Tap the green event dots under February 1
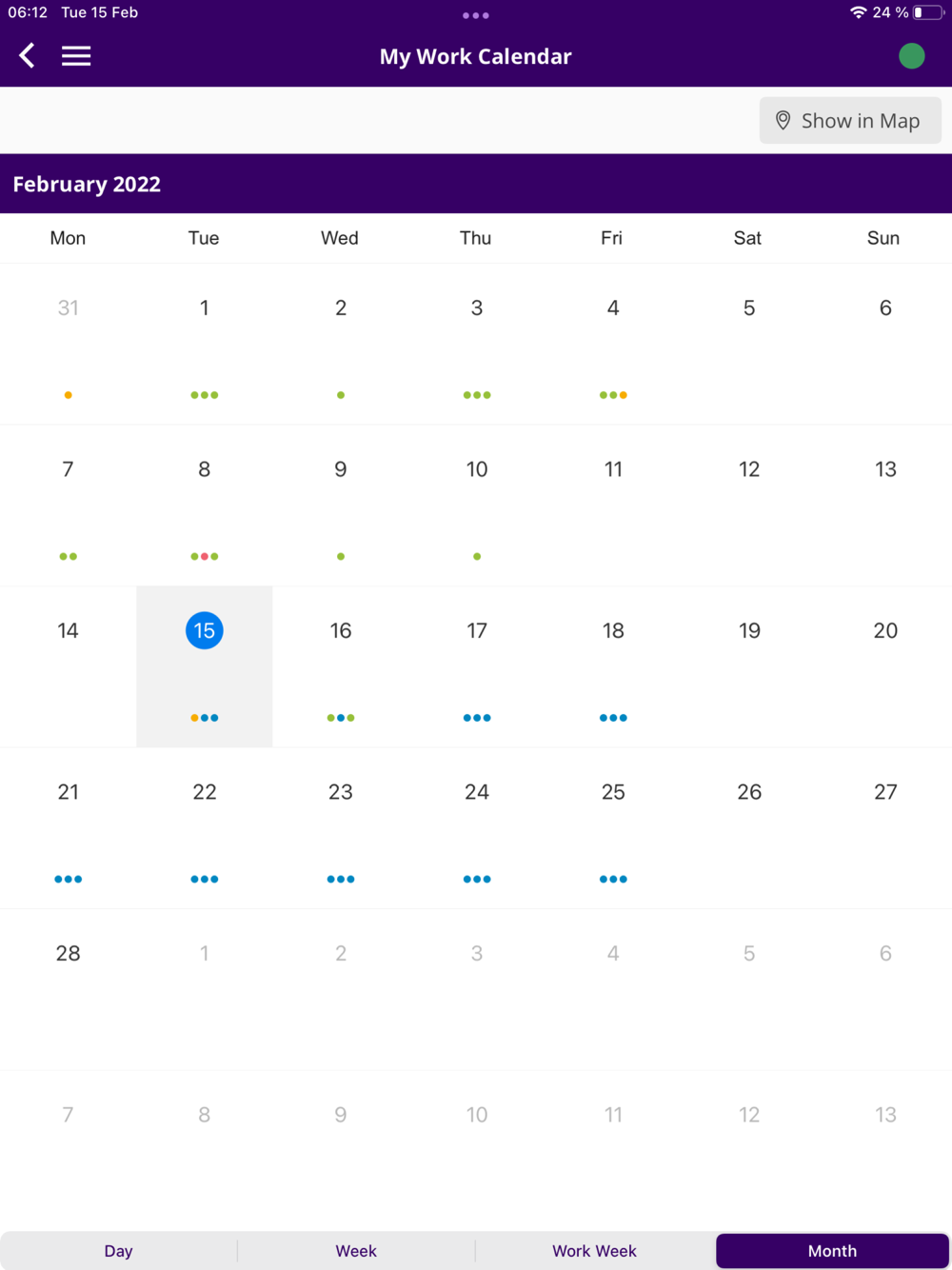The image size is (952, 1270). point(205,395)
